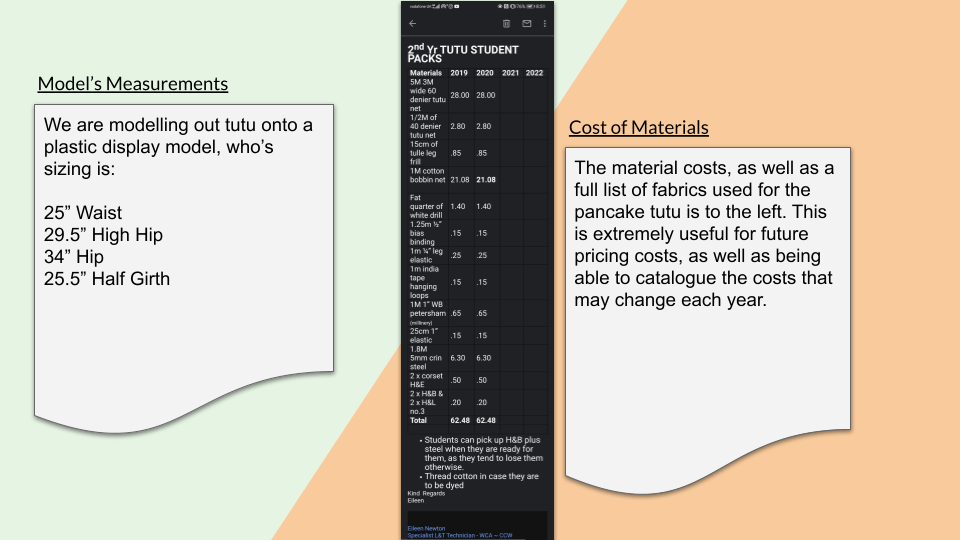Open the Eileen Newton signature link
960x540 pixels.
426,528
